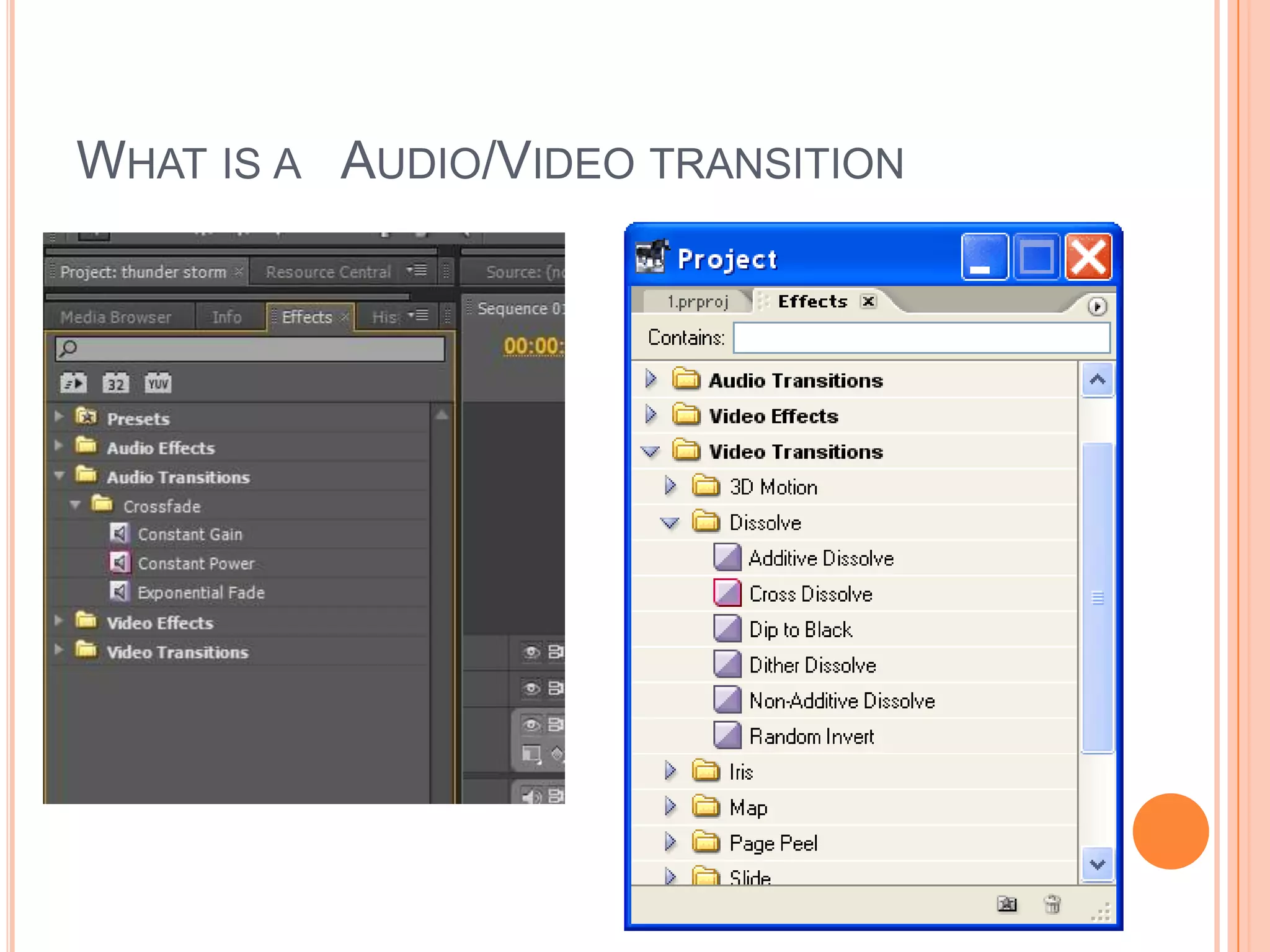Click the 32-bit color filter icon

pos(116,383)
